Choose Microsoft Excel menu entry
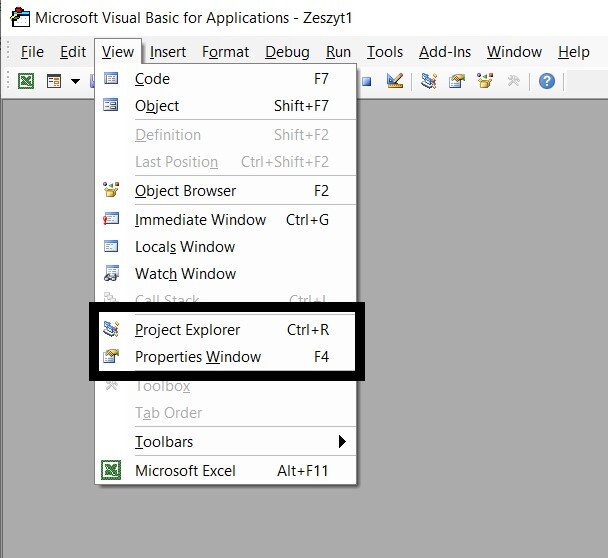The height and width of the screenshot is (558, 608). pyautogui.click(x=226, y=471)
